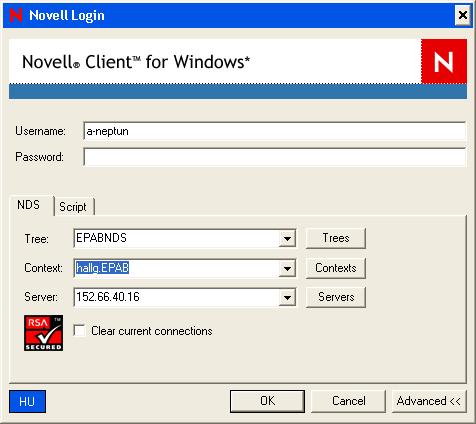Open the Servers browse button
This screenshot has width=476, height=424.
pos(336,297)
